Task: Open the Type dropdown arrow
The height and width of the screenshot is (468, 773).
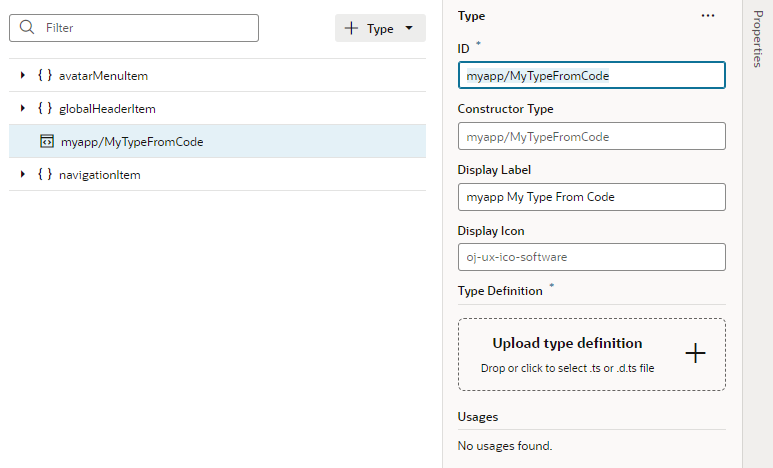Action: click(x=409, y=28)
